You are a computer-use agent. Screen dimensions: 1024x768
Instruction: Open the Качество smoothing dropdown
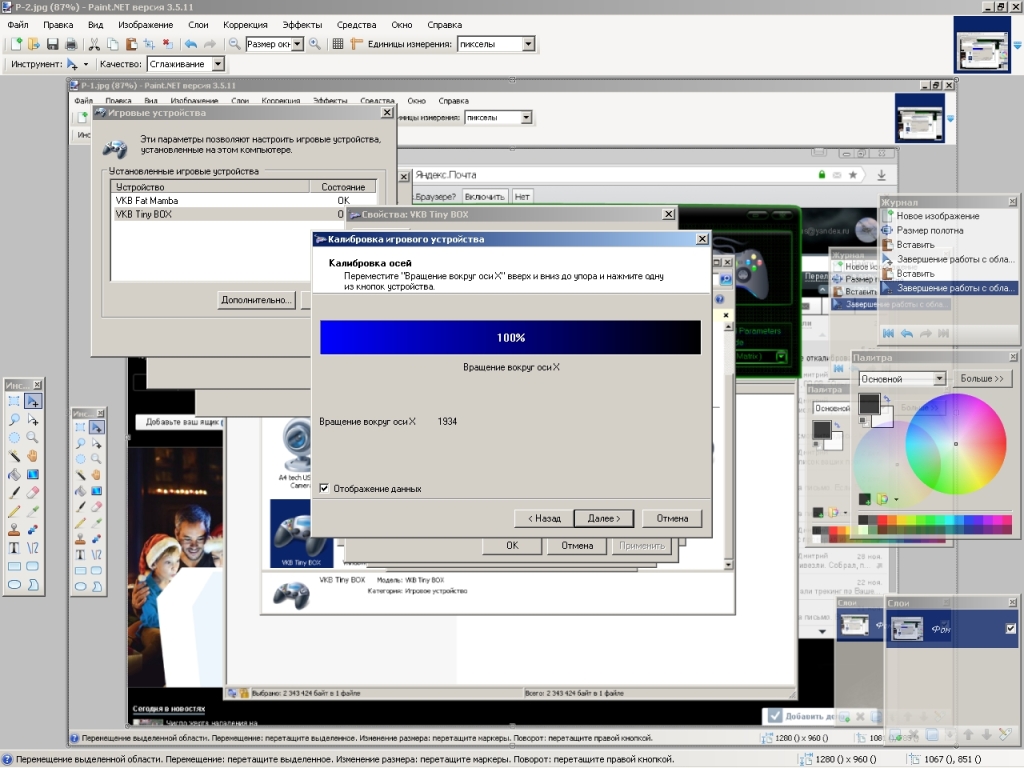(x=217, y=64)
